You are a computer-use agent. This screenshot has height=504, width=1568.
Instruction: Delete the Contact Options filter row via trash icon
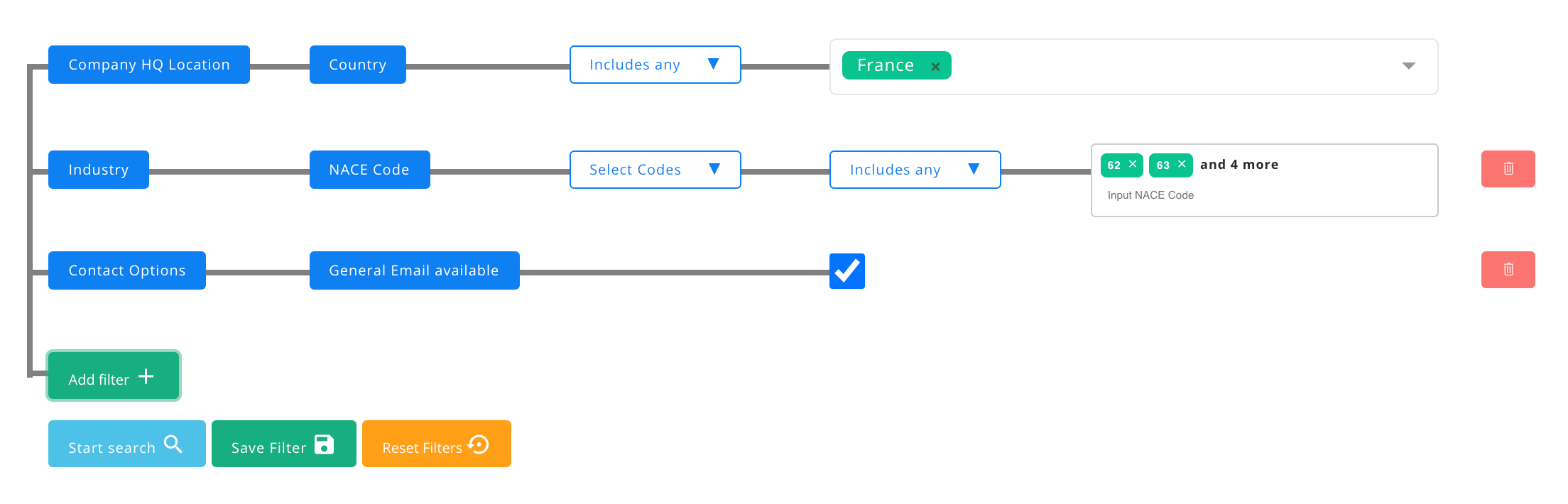coord(1508,270)
